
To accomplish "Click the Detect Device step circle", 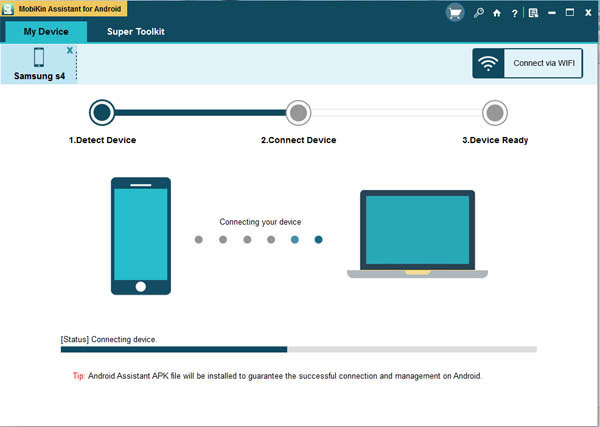I will click(x=102, y=112).
